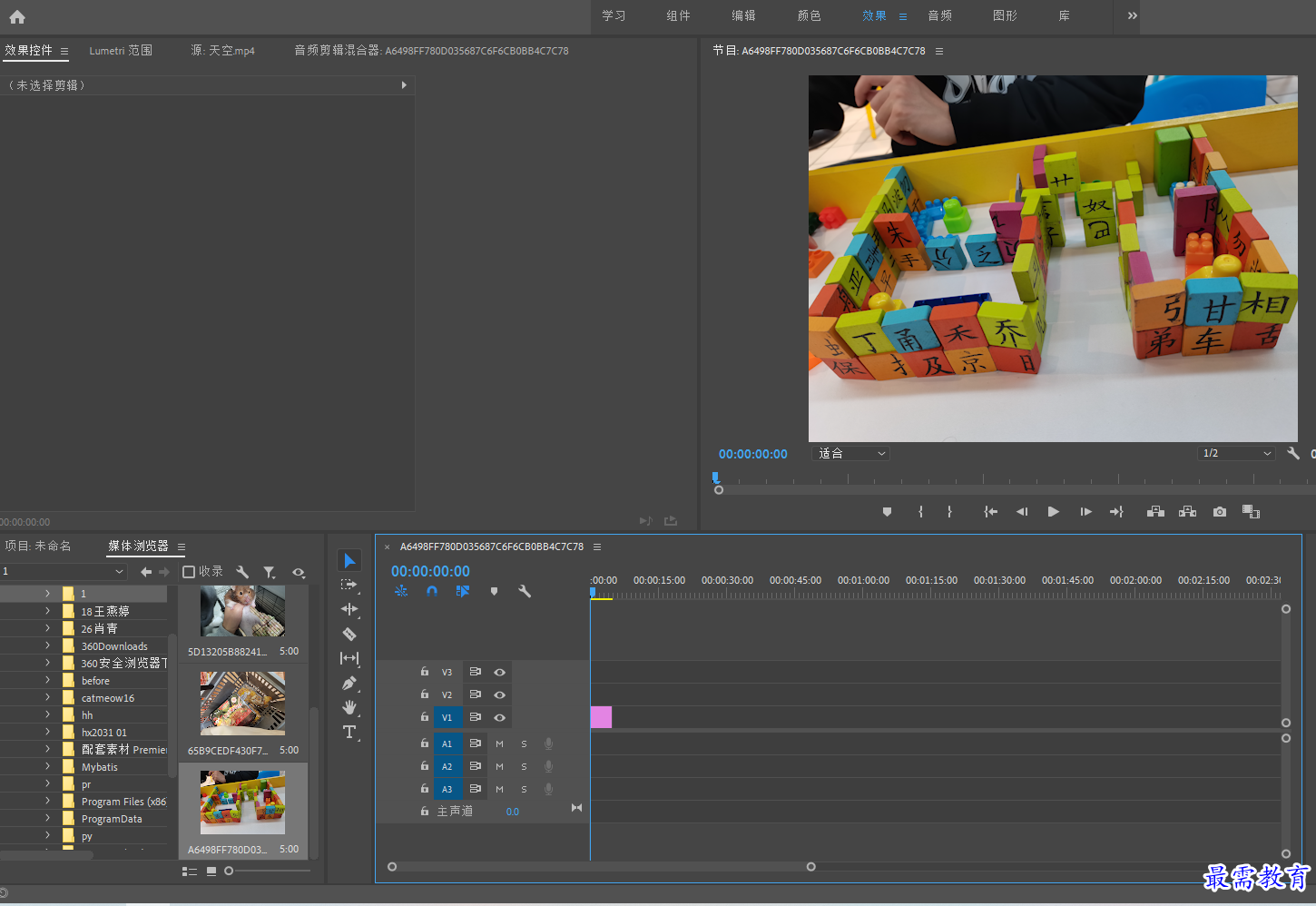Show more workspaces with double chevron
Viewport: 1316px width, 906px height.
[1133, 15]
